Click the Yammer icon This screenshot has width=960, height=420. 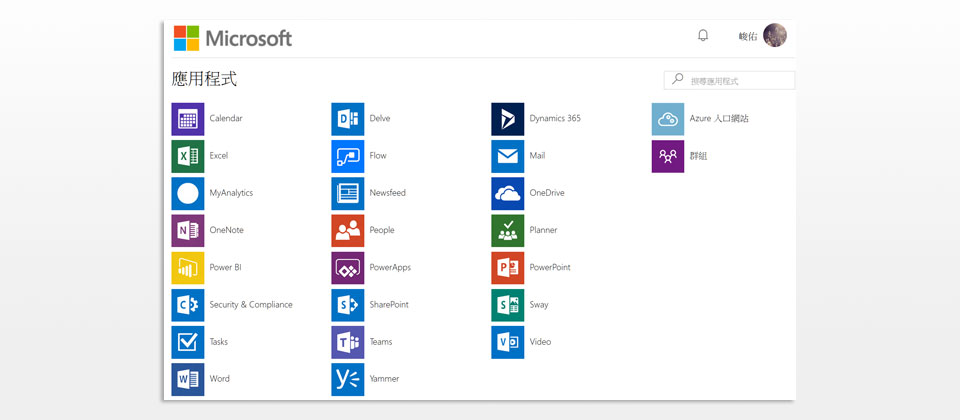click(348, 380)
